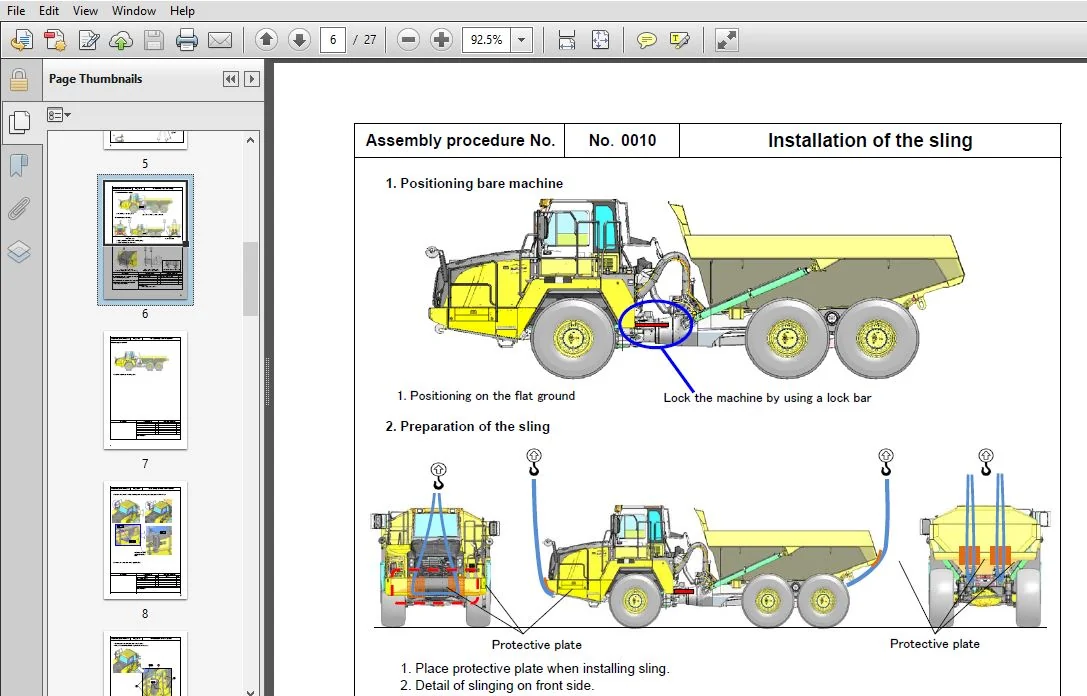Open the Bookmarks panel icon

pyautogui.click(x=19, y=165)
